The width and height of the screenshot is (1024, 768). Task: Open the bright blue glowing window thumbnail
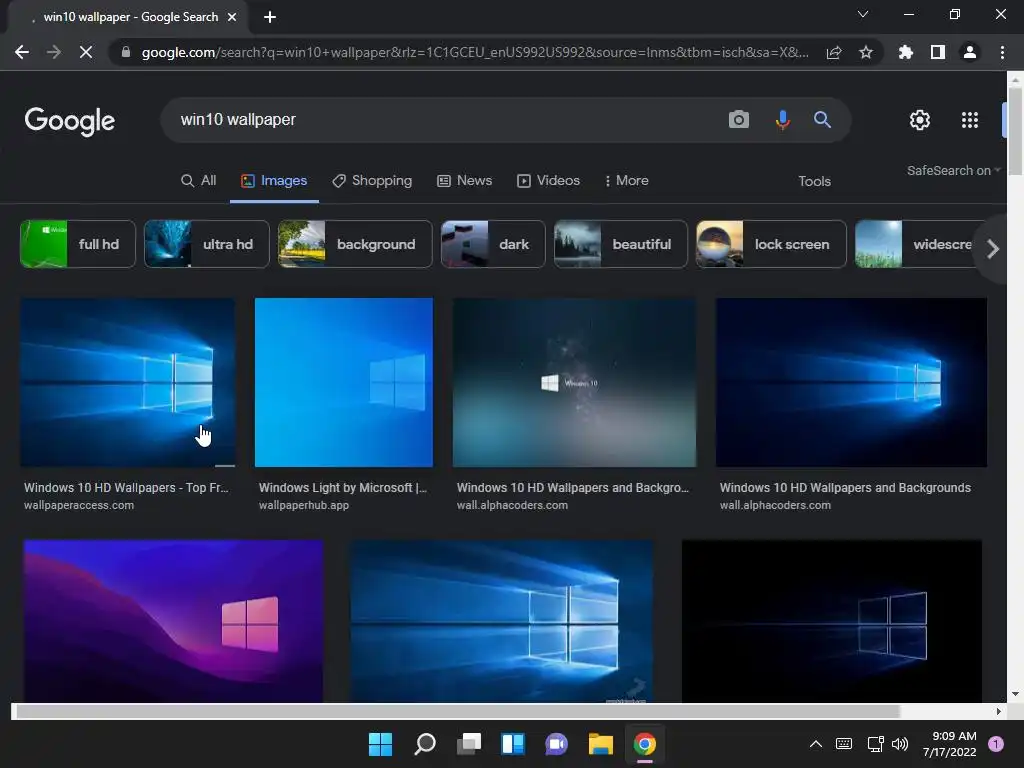coord(502,621)
